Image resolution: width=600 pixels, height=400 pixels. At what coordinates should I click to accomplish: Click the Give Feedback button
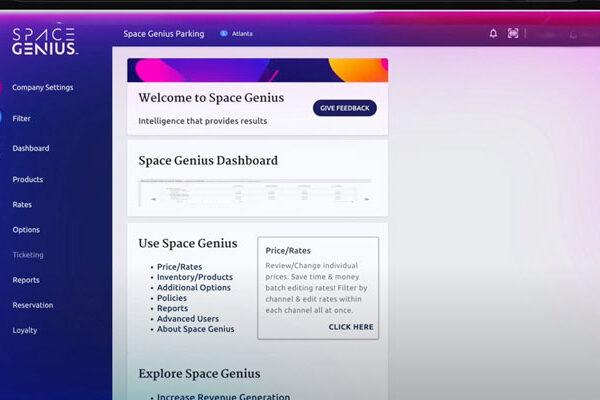tap(345, 108)
